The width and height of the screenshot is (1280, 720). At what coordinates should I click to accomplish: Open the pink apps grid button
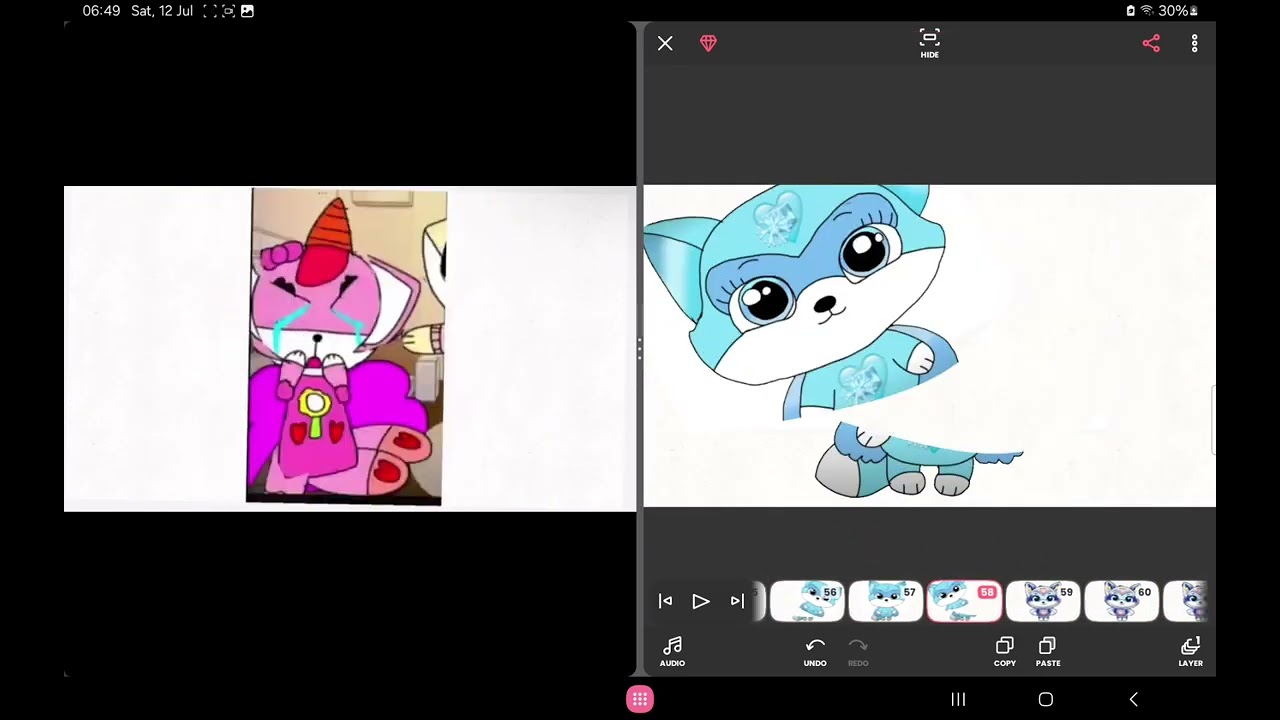pos(640,699)
